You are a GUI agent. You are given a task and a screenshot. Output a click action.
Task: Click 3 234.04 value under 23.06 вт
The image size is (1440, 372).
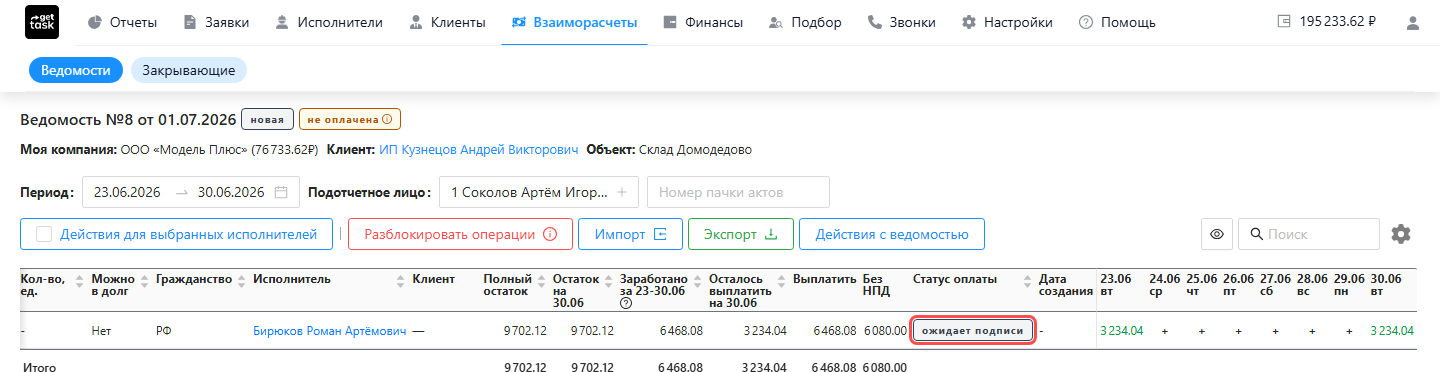[x=1121, y=331]
